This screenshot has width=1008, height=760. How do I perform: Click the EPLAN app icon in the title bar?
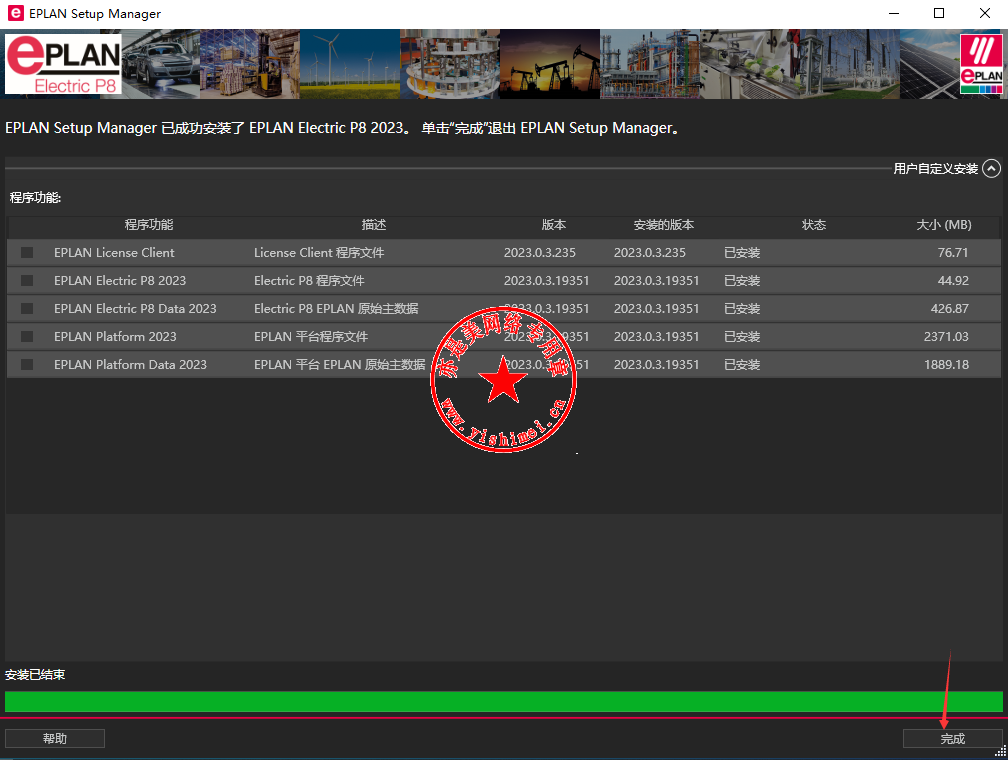[x=15, y=13]
